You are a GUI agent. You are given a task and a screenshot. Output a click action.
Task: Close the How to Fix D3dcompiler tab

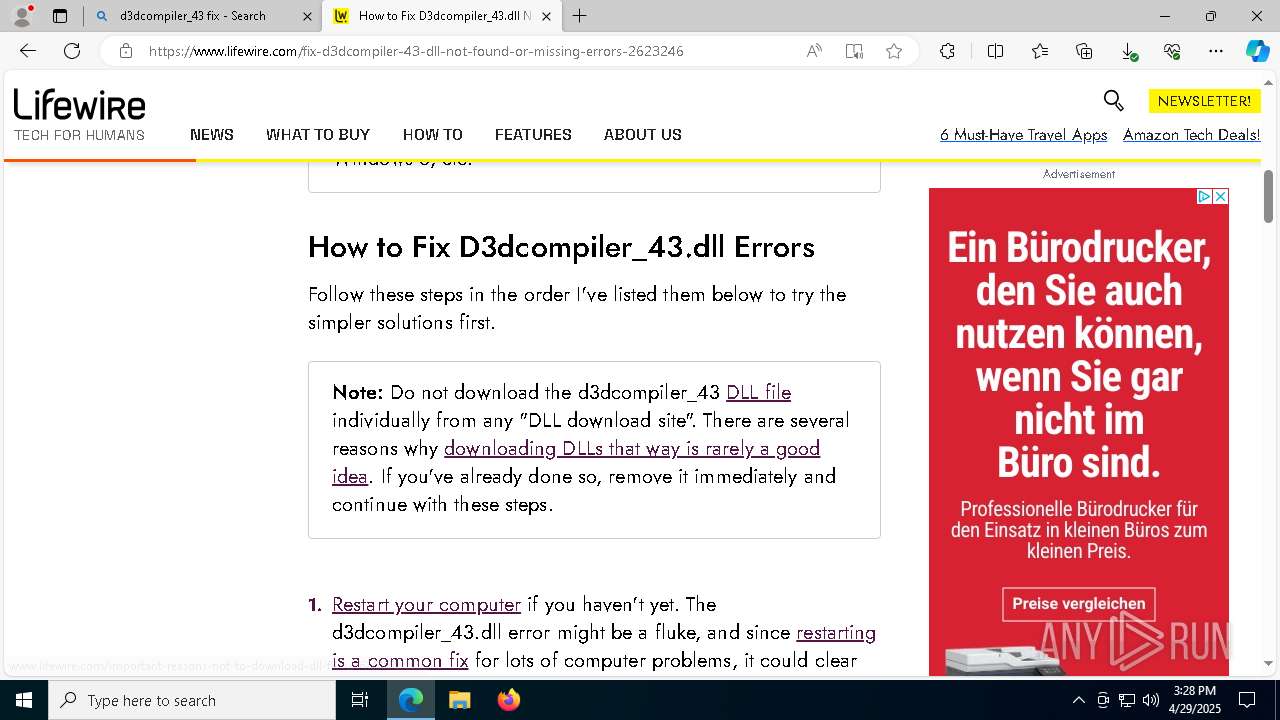pos(546,16)
